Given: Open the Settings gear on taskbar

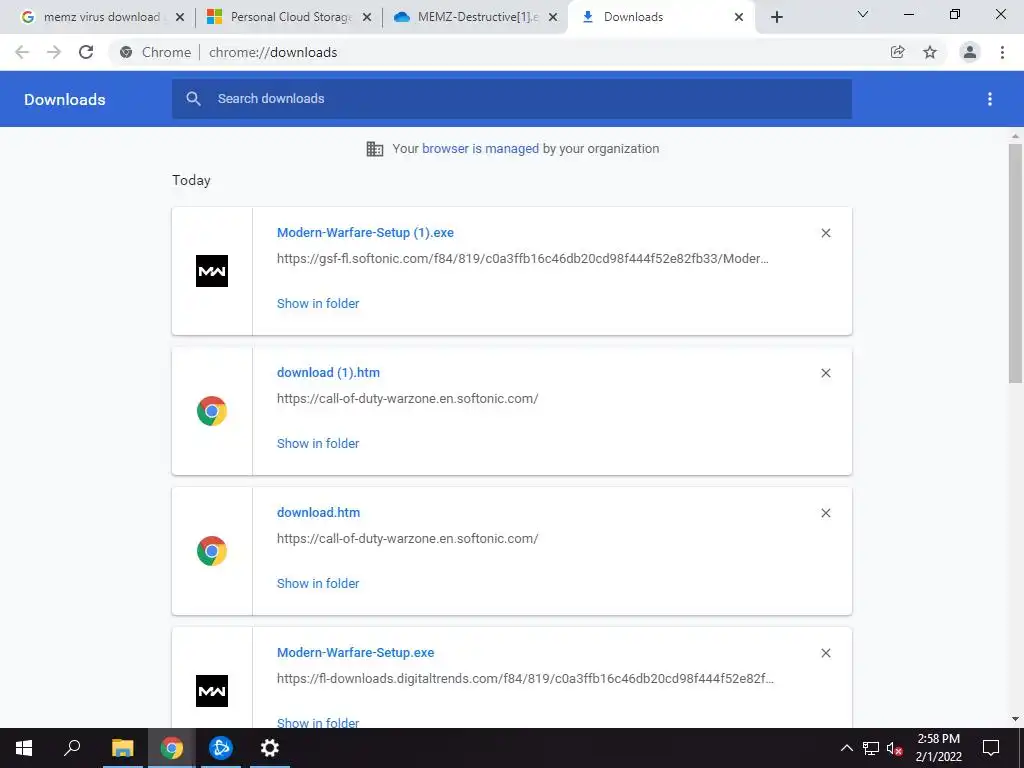Looking at the screenshot, I should [269, 748].
